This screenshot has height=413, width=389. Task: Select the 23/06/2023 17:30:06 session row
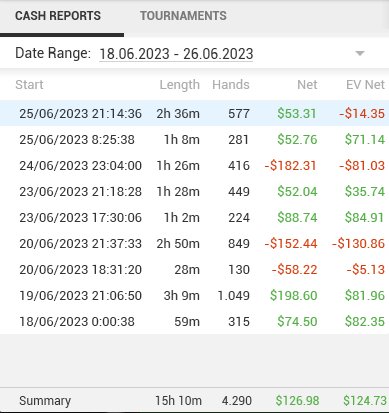point(194,217)
